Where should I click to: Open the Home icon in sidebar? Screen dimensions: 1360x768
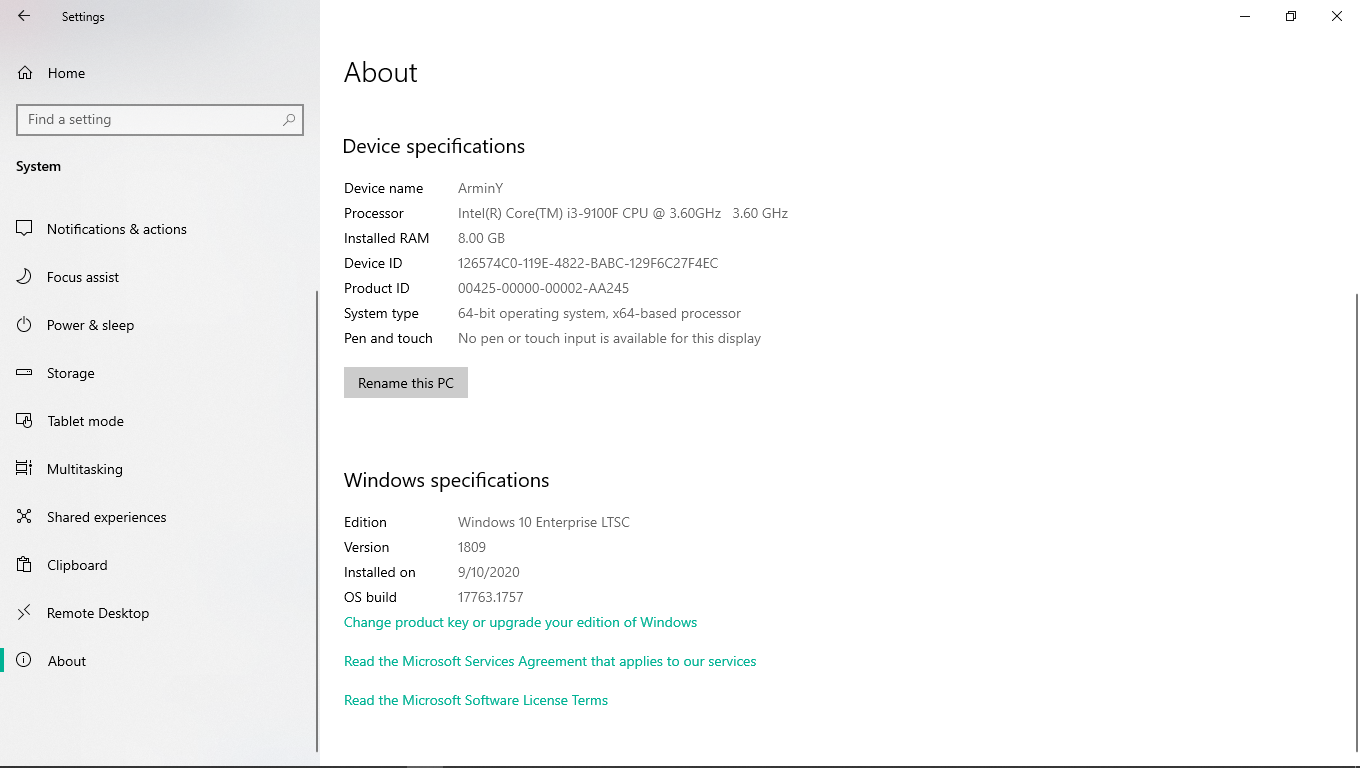25,73
